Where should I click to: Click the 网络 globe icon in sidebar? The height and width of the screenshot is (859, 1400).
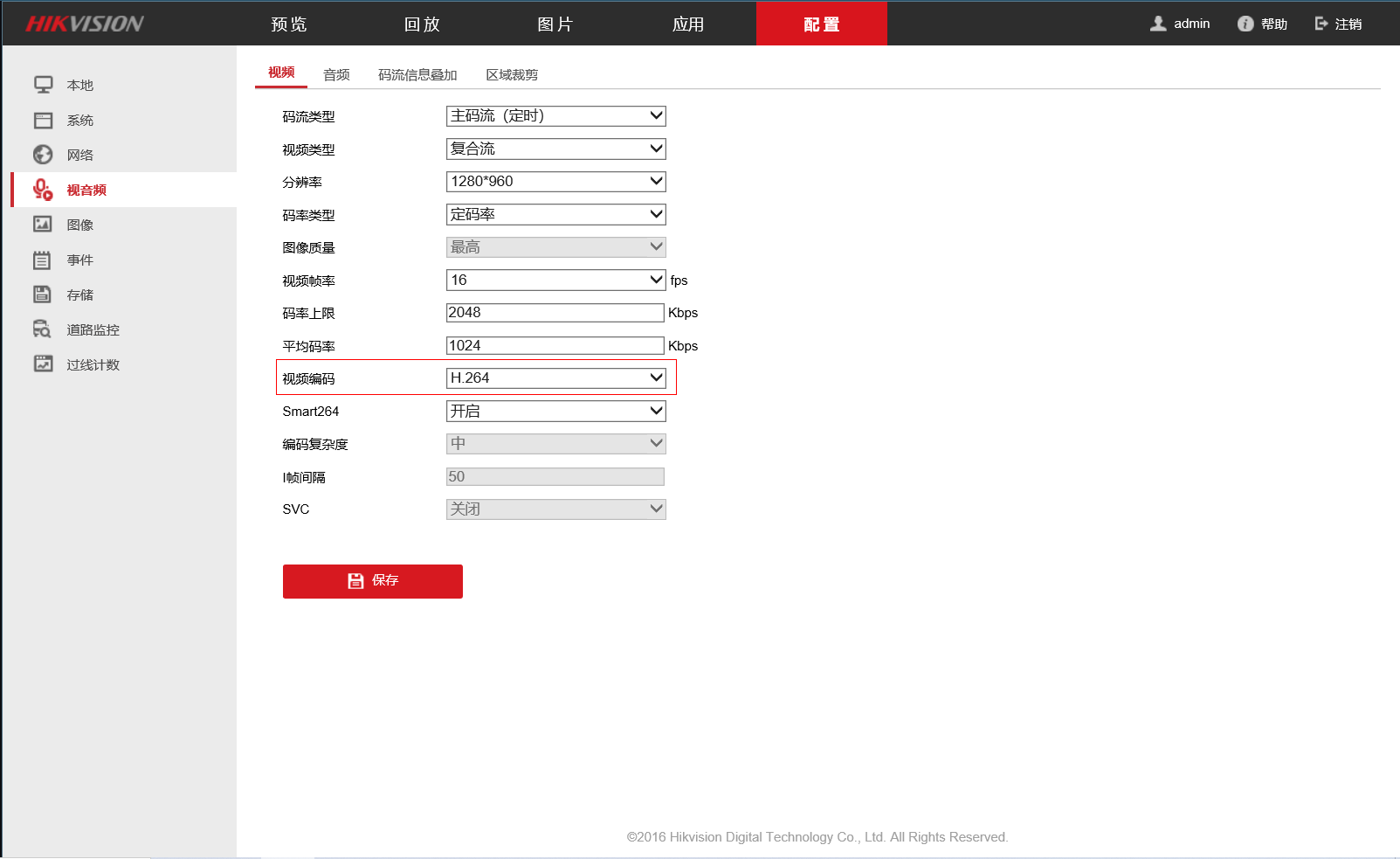43,155
